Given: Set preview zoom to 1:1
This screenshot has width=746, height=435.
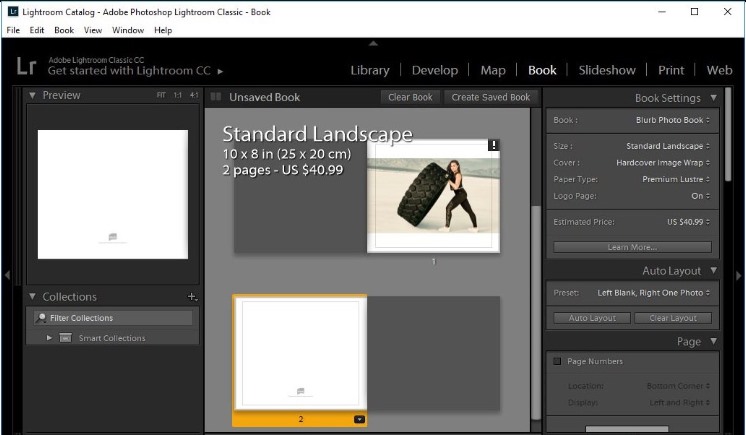Looking at the screenshot, I should click(x=177, y=95).
